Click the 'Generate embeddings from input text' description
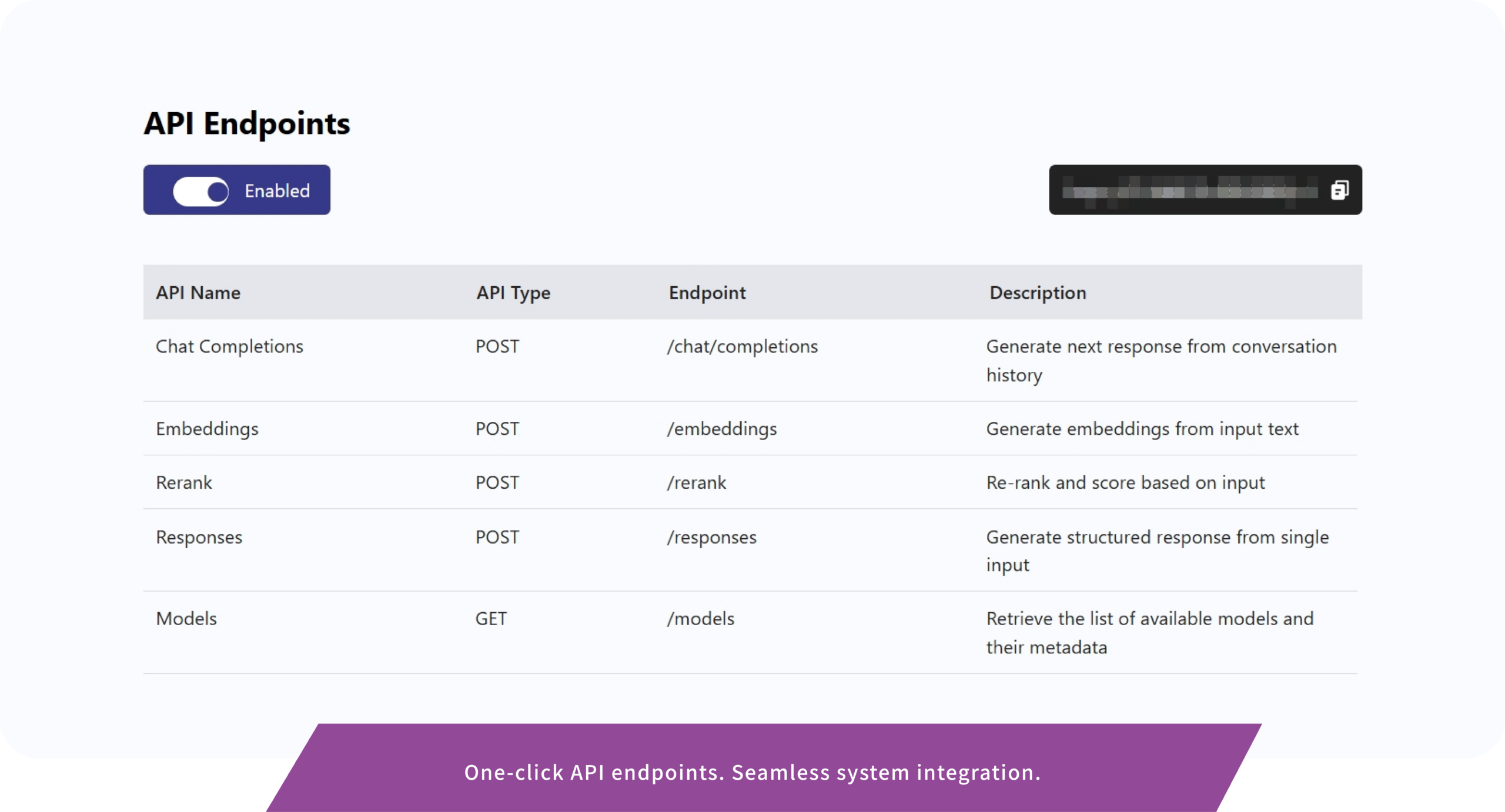Image resolution: width=1505 pixels, height=812 pixels. point(1142,429)
